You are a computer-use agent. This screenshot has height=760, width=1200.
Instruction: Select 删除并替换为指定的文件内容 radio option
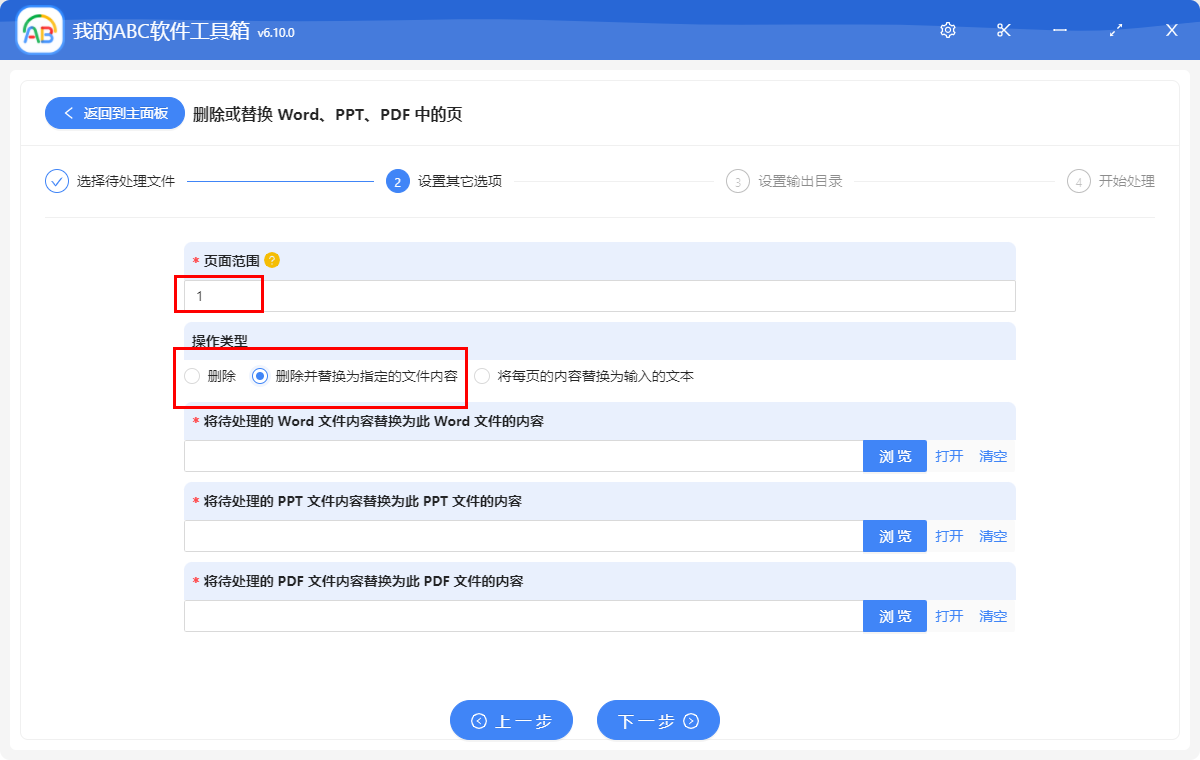point(261,376)
